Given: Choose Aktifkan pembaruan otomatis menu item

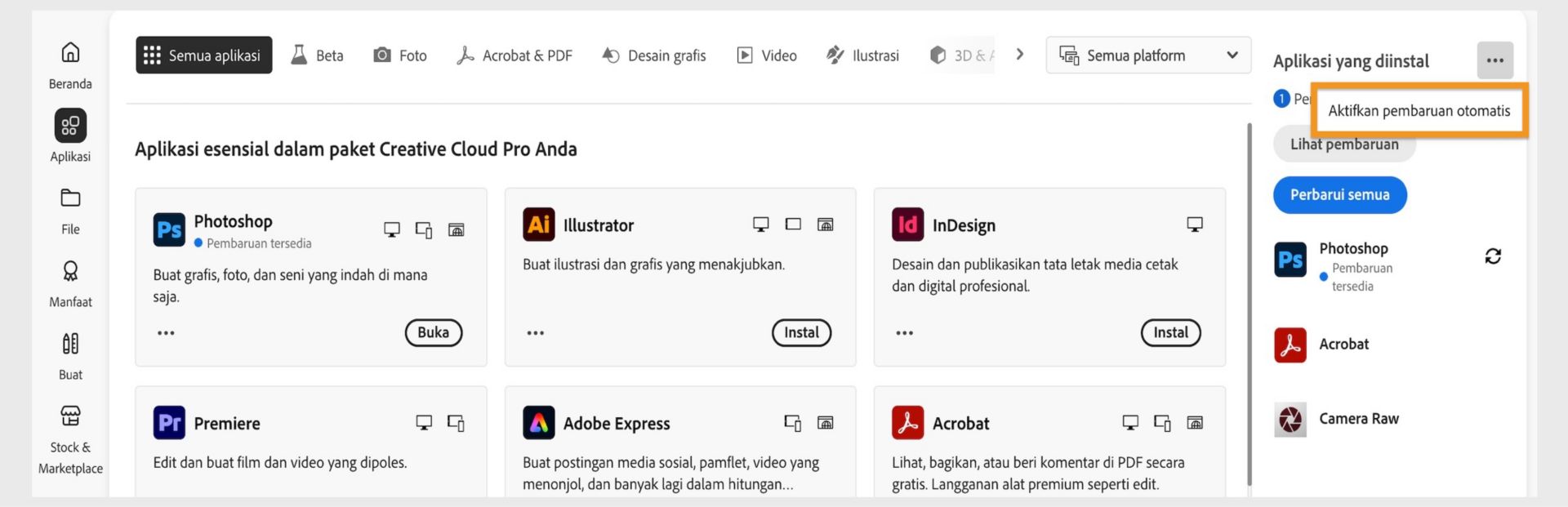Looking at the screenshot, I should coord(1419,111).
